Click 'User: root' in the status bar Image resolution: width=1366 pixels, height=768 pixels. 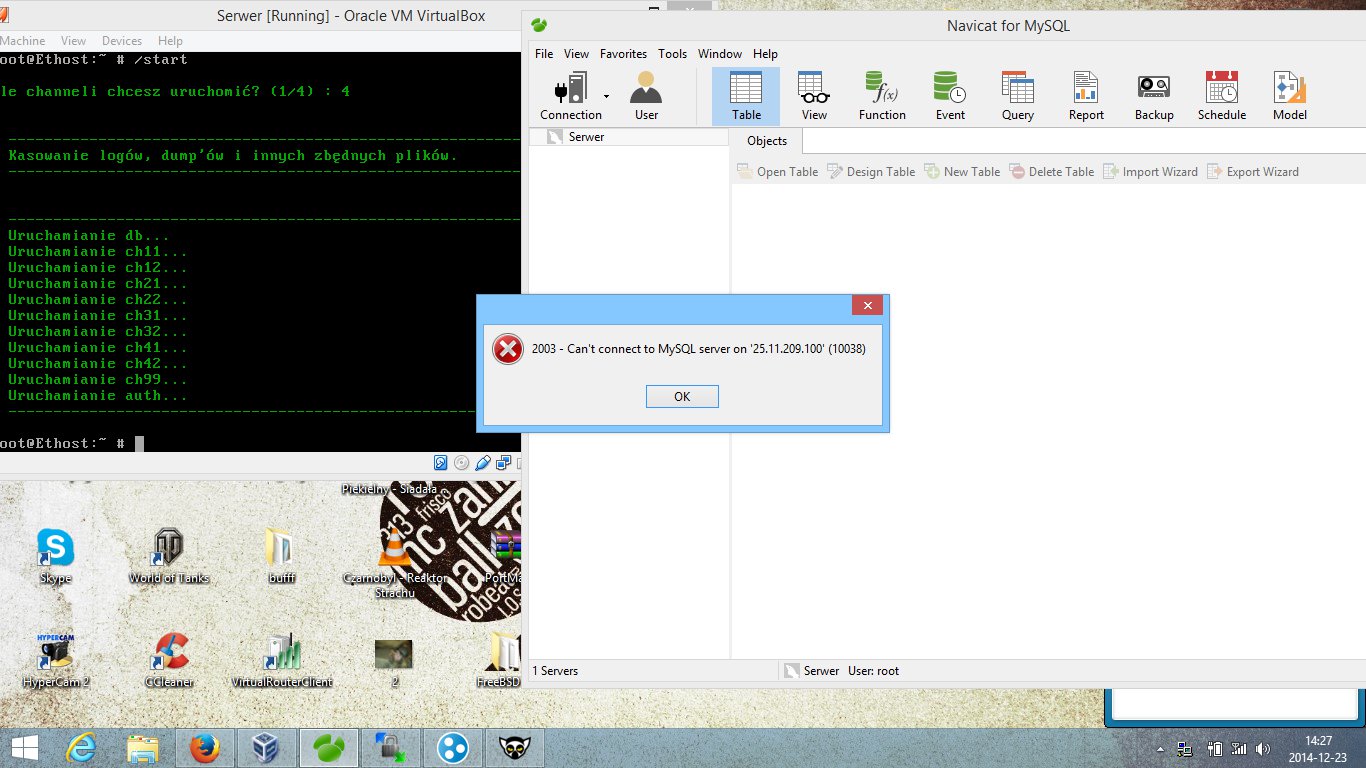point(873,671)
